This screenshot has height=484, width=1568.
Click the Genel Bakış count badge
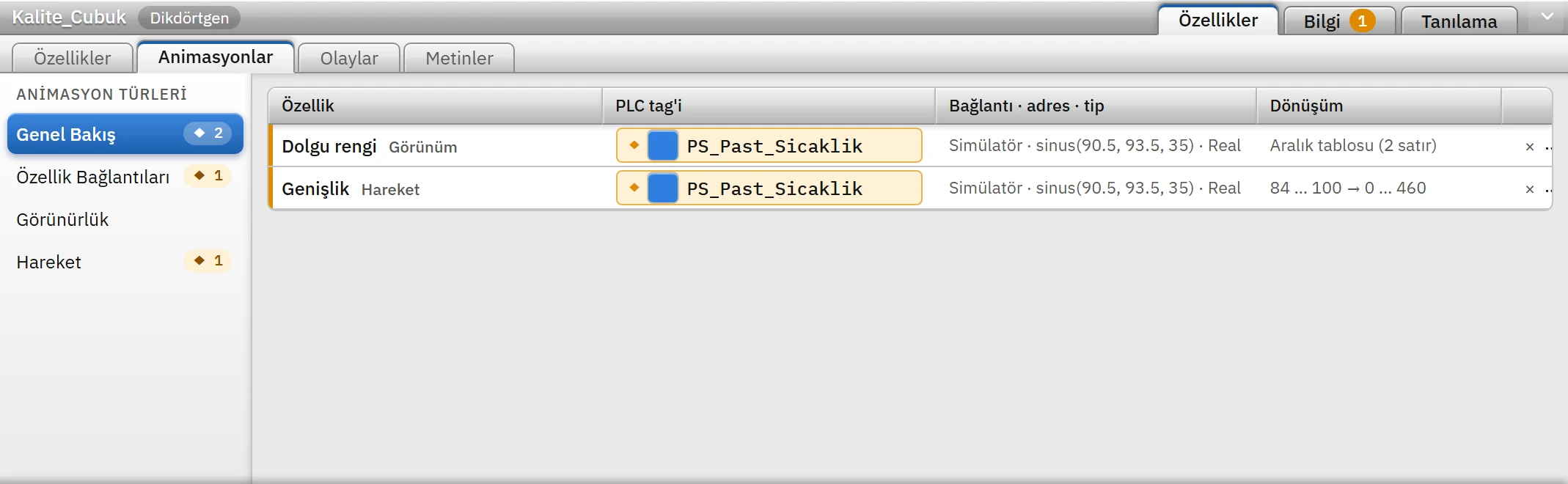(x=208, y=133)
